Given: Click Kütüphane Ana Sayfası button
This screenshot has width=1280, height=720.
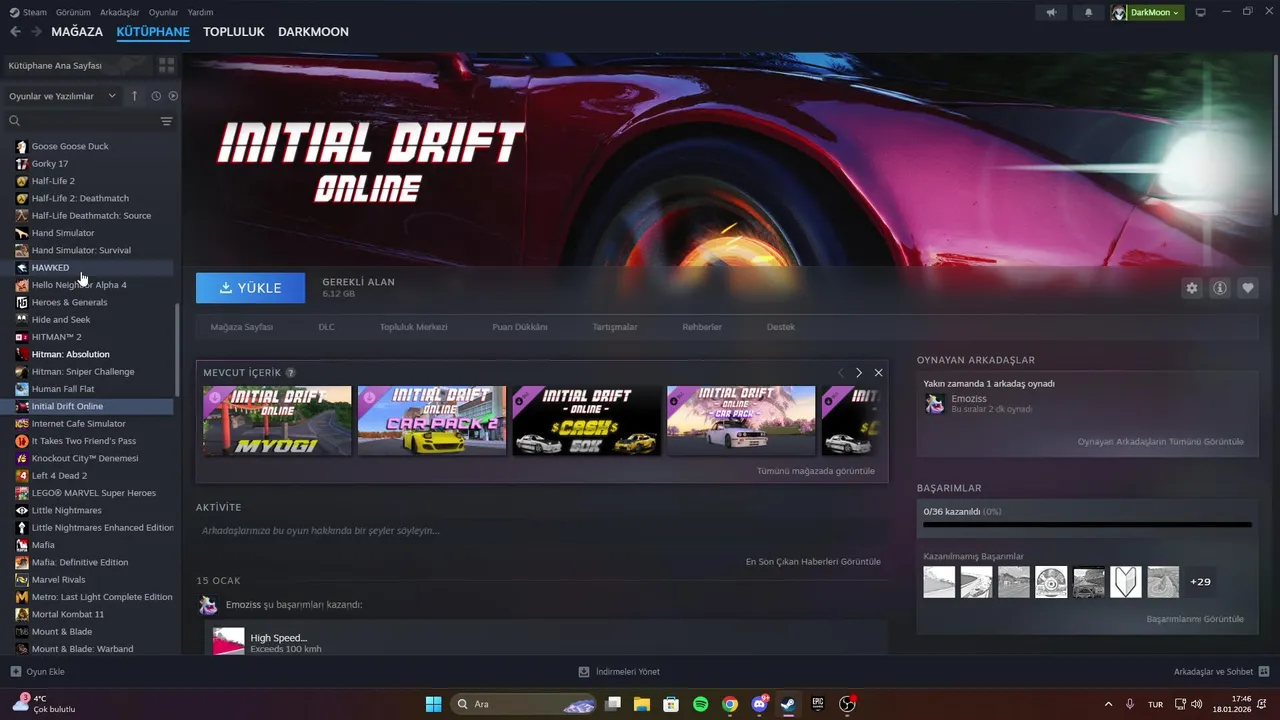Looking at the screenshot, I should 78,65.
